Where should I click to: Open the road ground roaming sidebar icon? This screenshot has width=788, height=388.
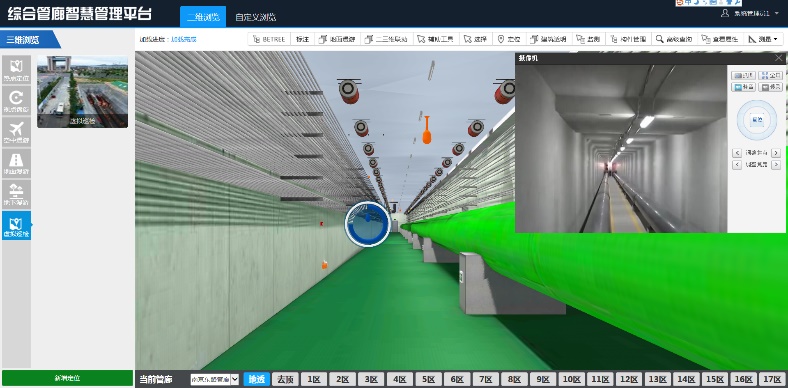(x=17, y=163)
